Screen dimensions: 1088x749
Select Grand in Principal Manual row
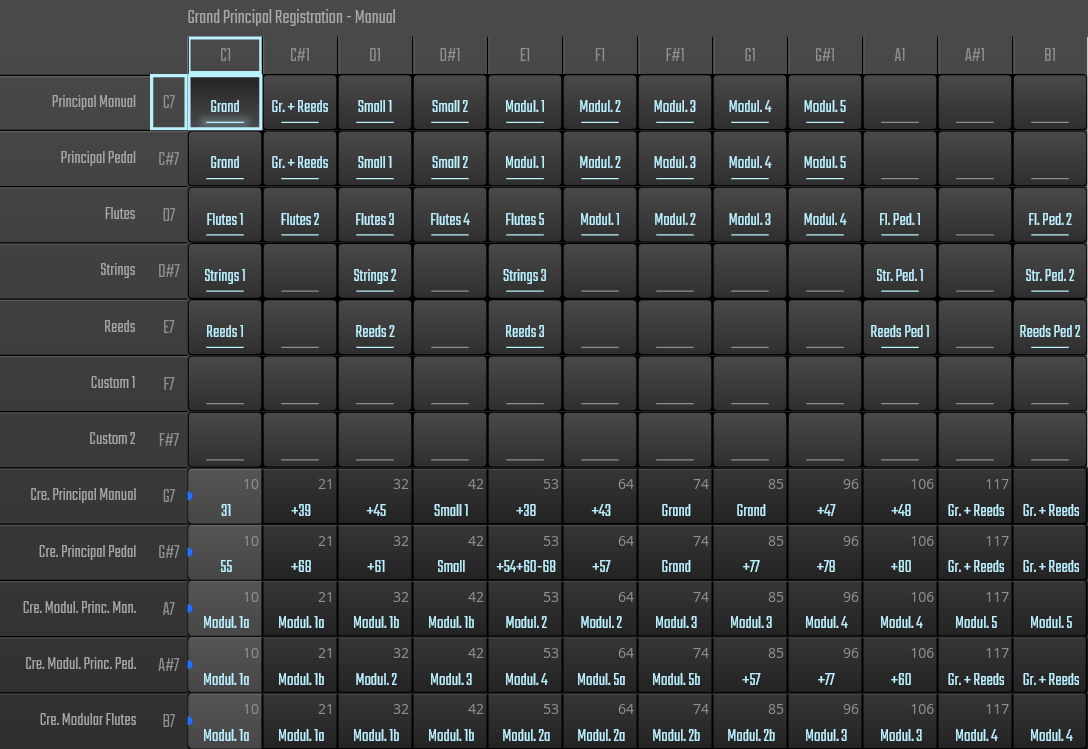pyautogui.click(x=225, y=103)
